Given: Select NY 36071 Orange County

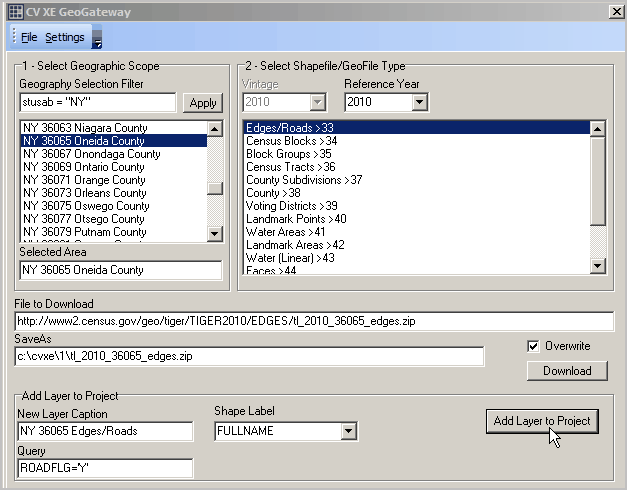Looking at the screenshot, I should pos(114,180).
